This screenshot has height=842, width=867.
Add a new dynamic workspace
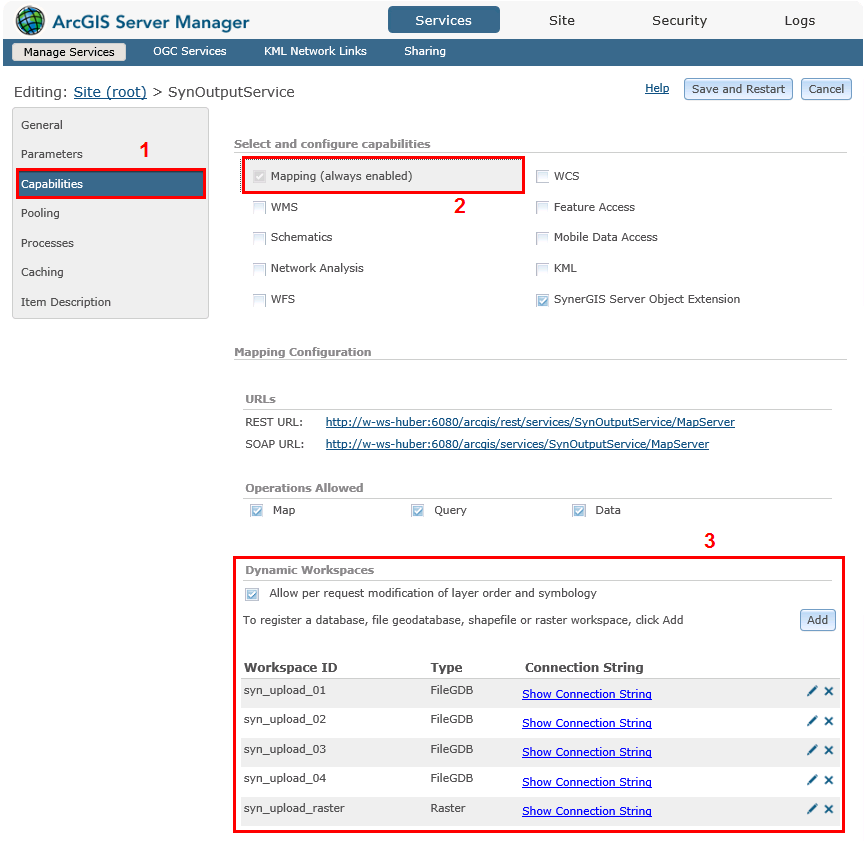pos(817,620)
